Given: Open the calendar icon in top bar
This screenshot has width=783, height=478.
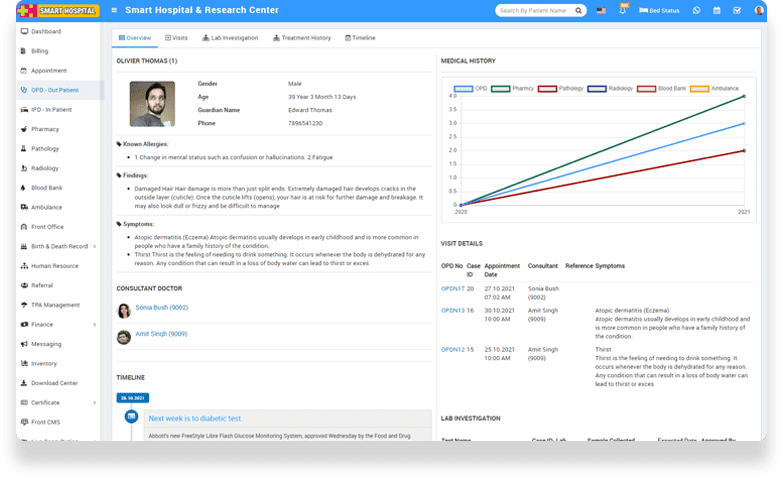Looking at the screenshot, I should coord(717,10).
